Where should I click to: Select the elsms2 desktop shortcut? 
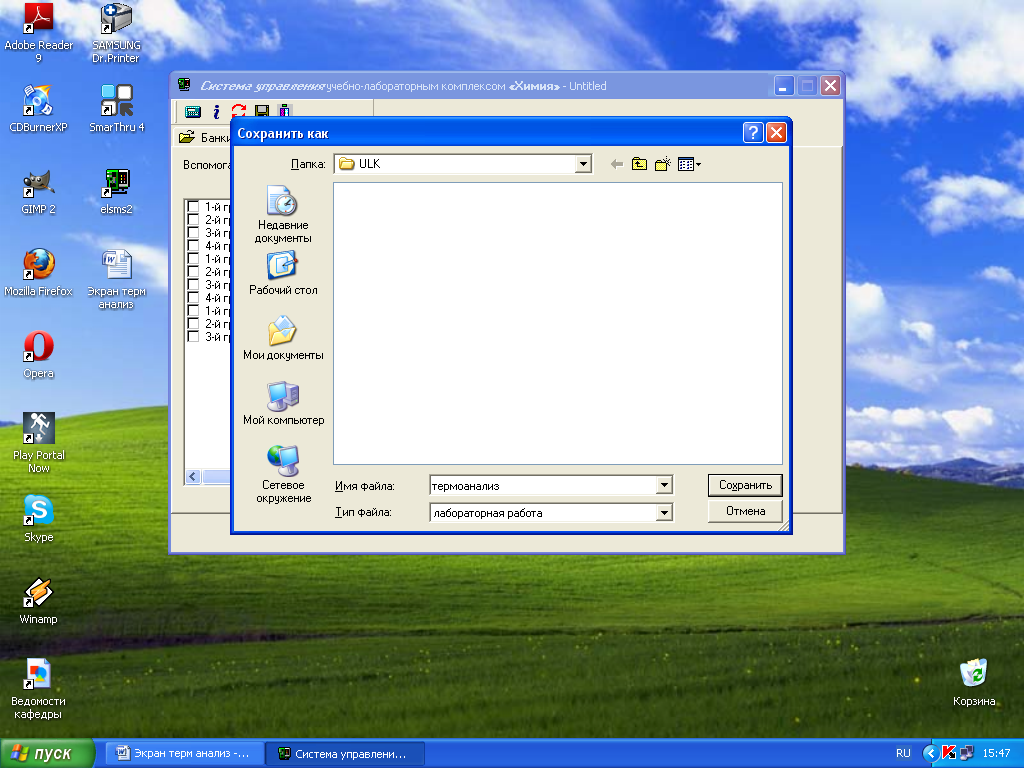[x=116, y=191]
